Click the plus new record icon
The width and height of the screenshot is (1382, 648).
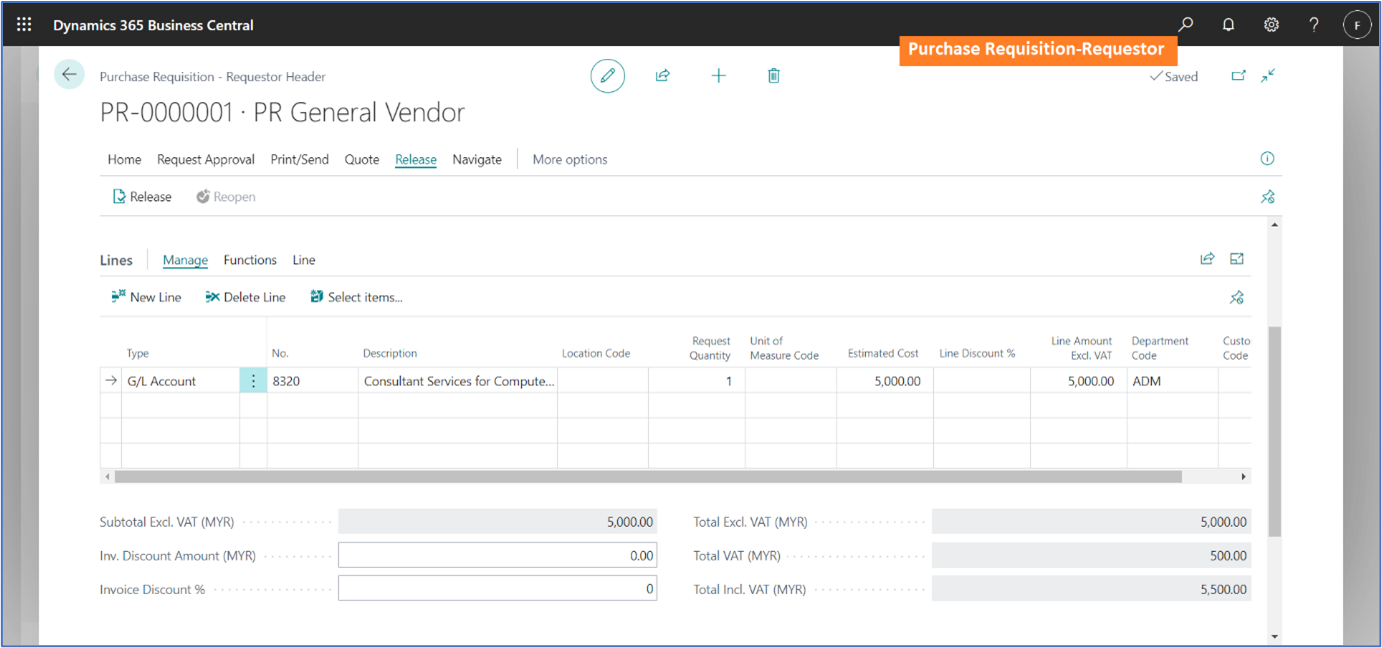click(718, 76)
